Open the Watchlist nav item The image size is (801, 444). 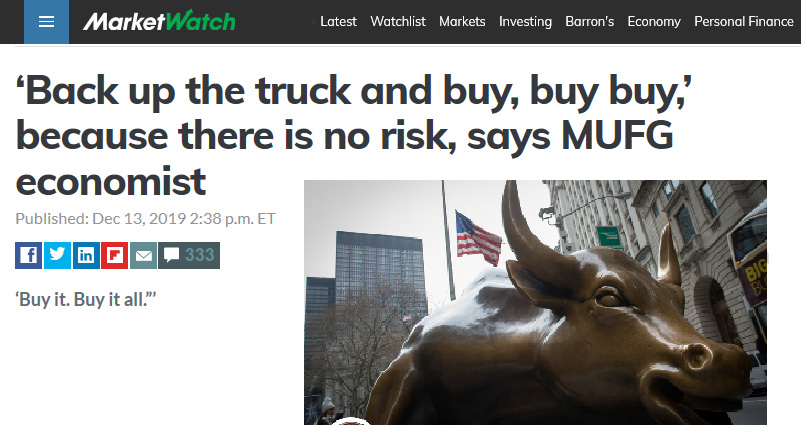(398, 21)
